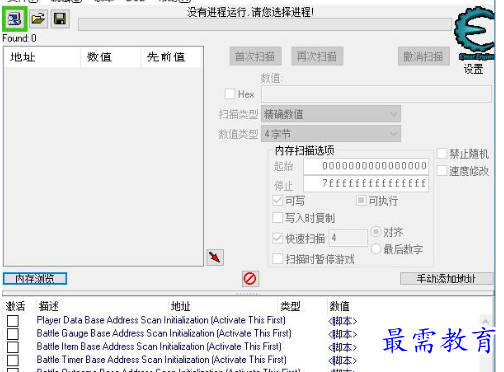Select the Player Data Base Address Scan Initialization entry

pyautogui.click(x=161, y=320)
